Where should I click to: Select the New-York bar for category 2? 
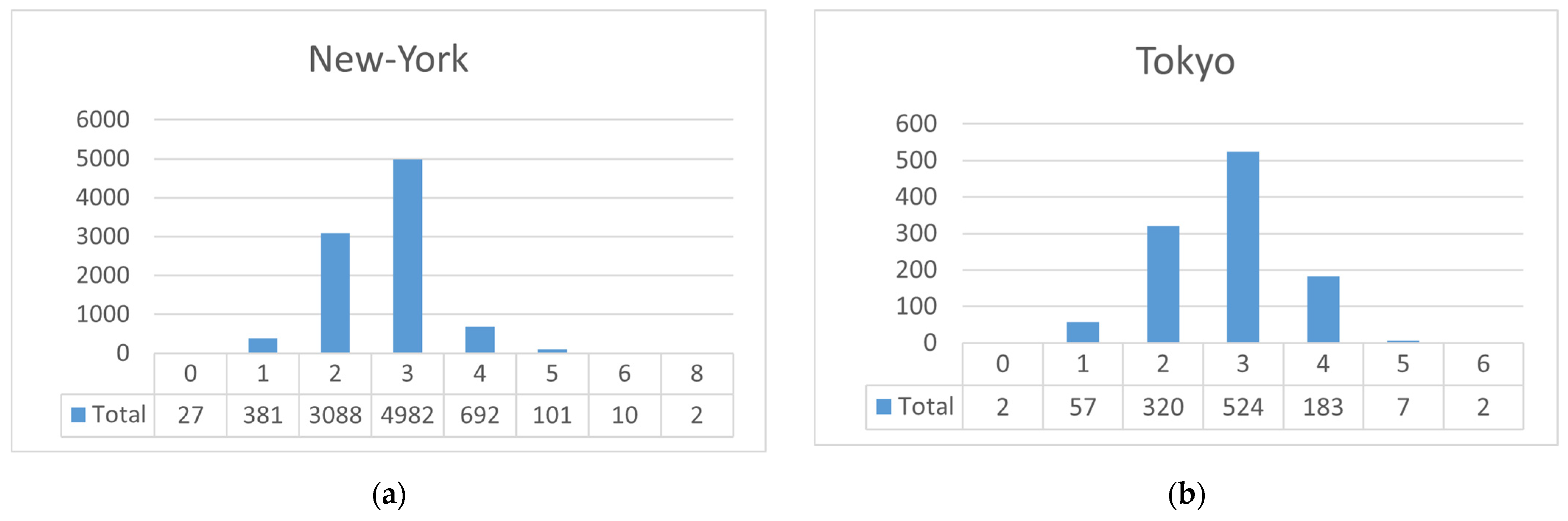tap(335, 293)
